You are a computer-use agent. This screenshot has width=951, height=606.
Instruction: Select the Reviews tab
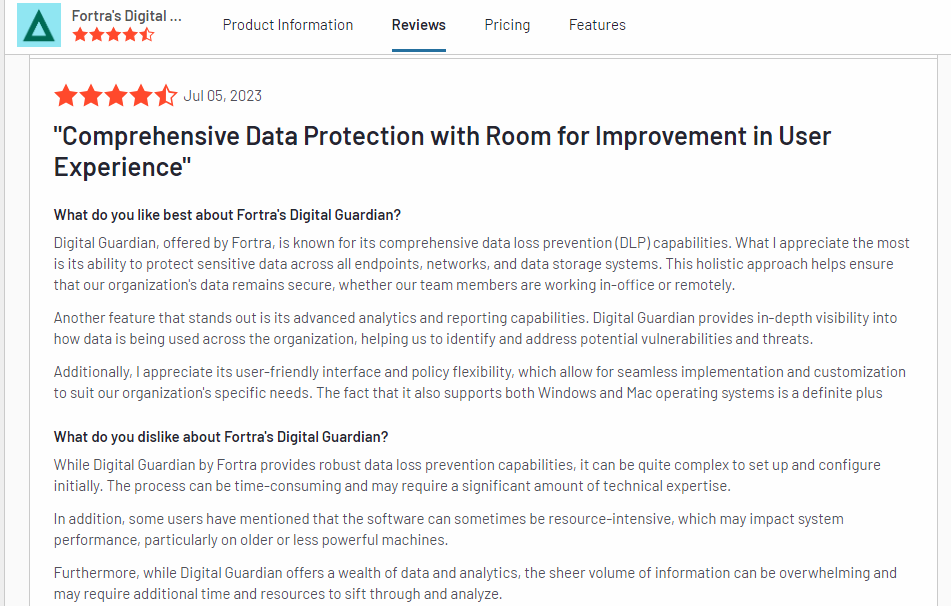click(418, 24)
